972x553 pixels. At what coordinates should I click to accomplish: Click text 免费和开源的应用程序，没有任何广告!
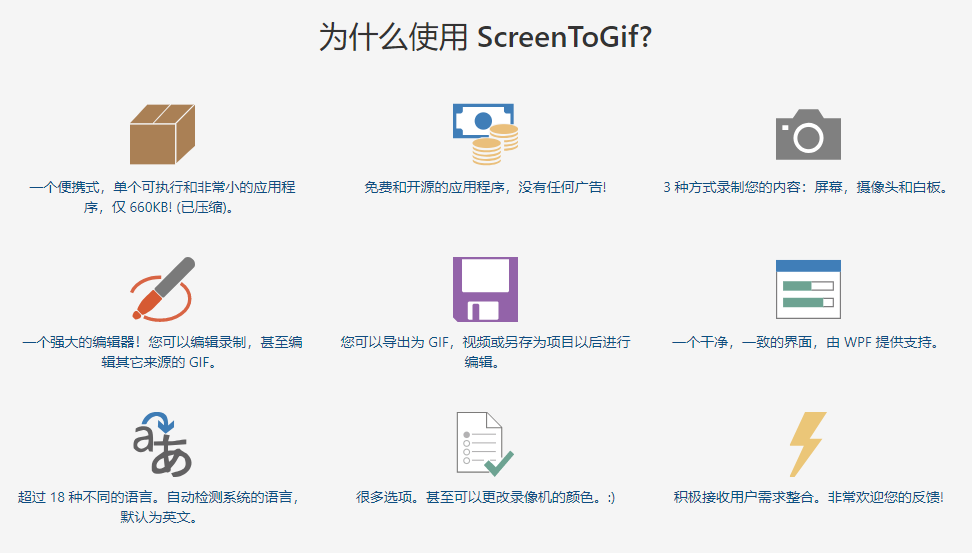click(485, 187)
